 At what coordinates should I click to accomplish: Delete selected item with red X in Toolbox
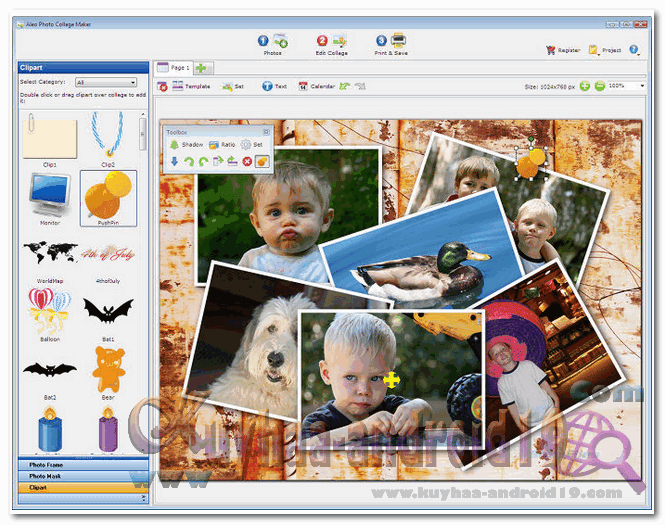click(x=247, y=162)
